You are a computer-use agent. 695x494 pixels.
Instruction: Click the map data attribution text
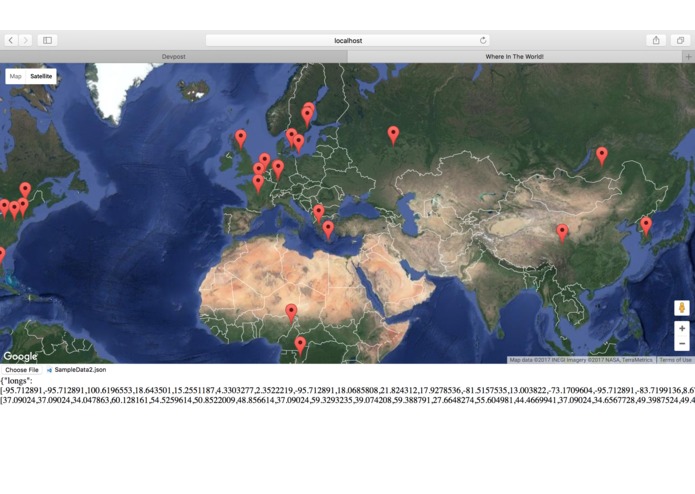click(x=581, y=360)
